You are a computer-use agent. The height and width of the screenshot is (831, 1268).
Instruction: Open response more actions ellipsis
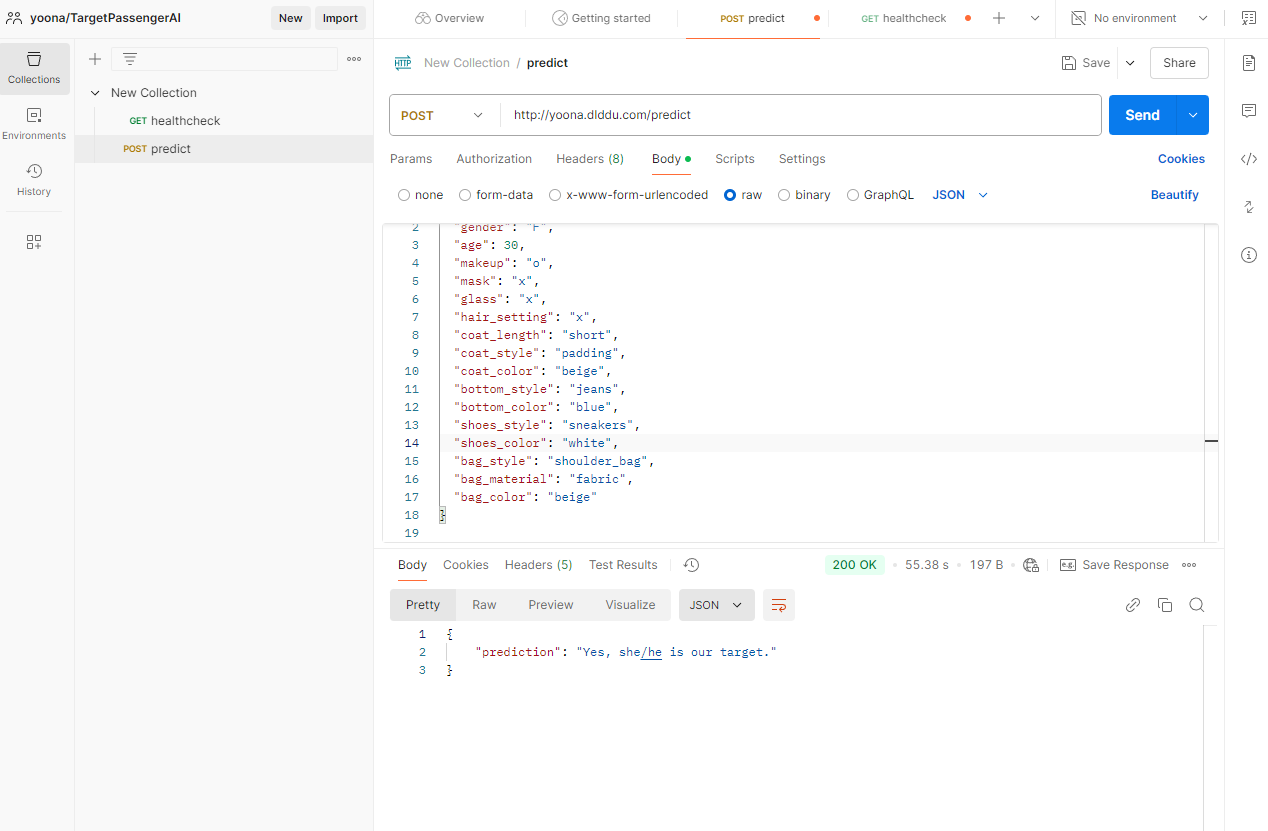pos(1189,565)
